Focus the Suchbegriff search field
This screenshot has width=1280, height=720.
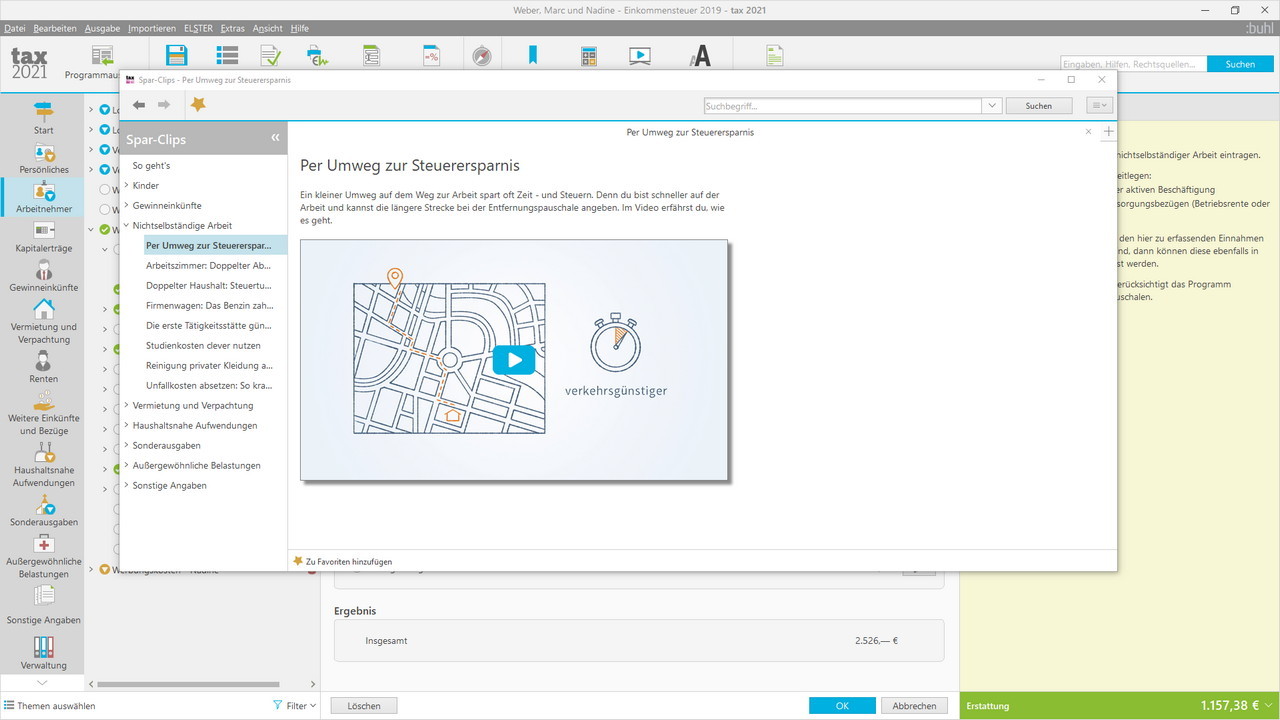pyautogui.click(x=843, y=105)
